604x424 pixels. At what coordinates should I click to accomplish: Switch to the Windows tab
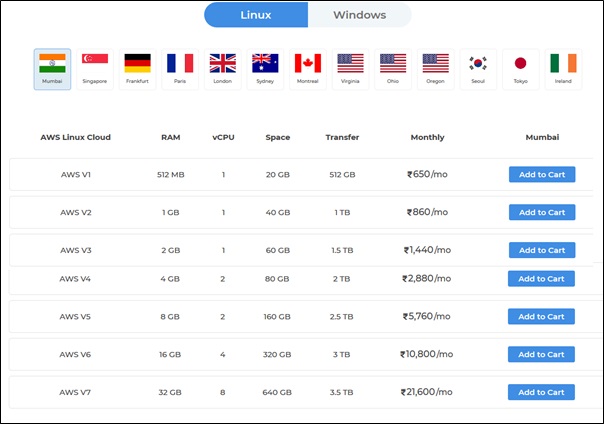(x=359, y=15)
